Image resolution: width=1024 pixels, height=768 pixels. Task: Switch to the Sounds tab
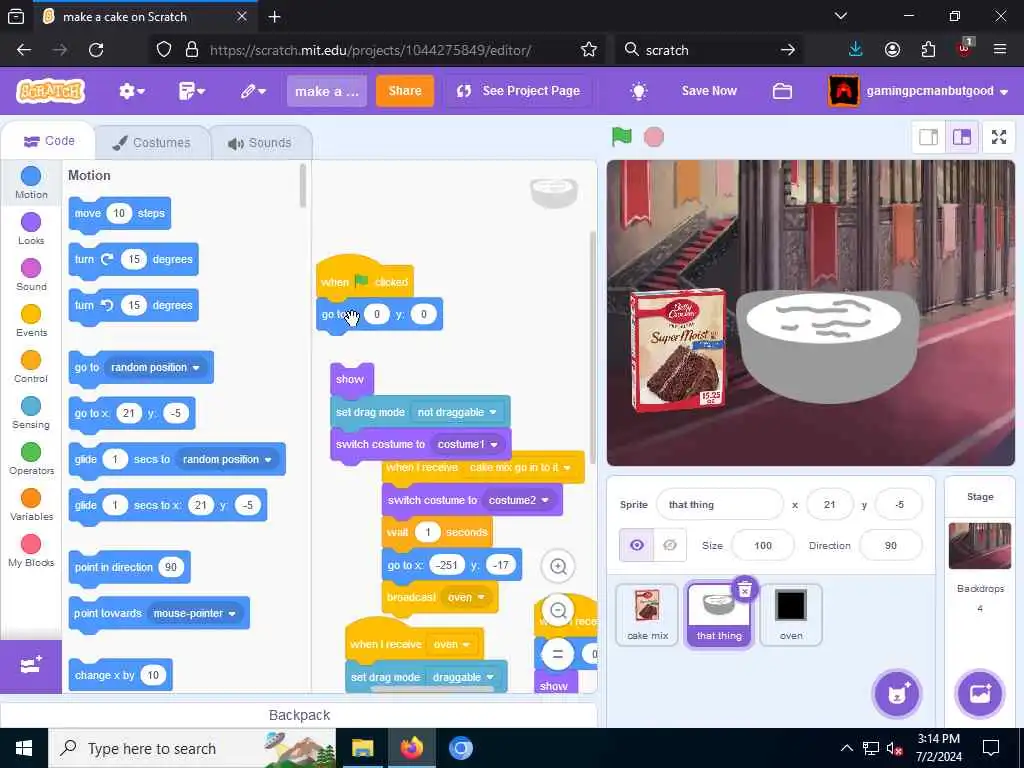[260, 142]
